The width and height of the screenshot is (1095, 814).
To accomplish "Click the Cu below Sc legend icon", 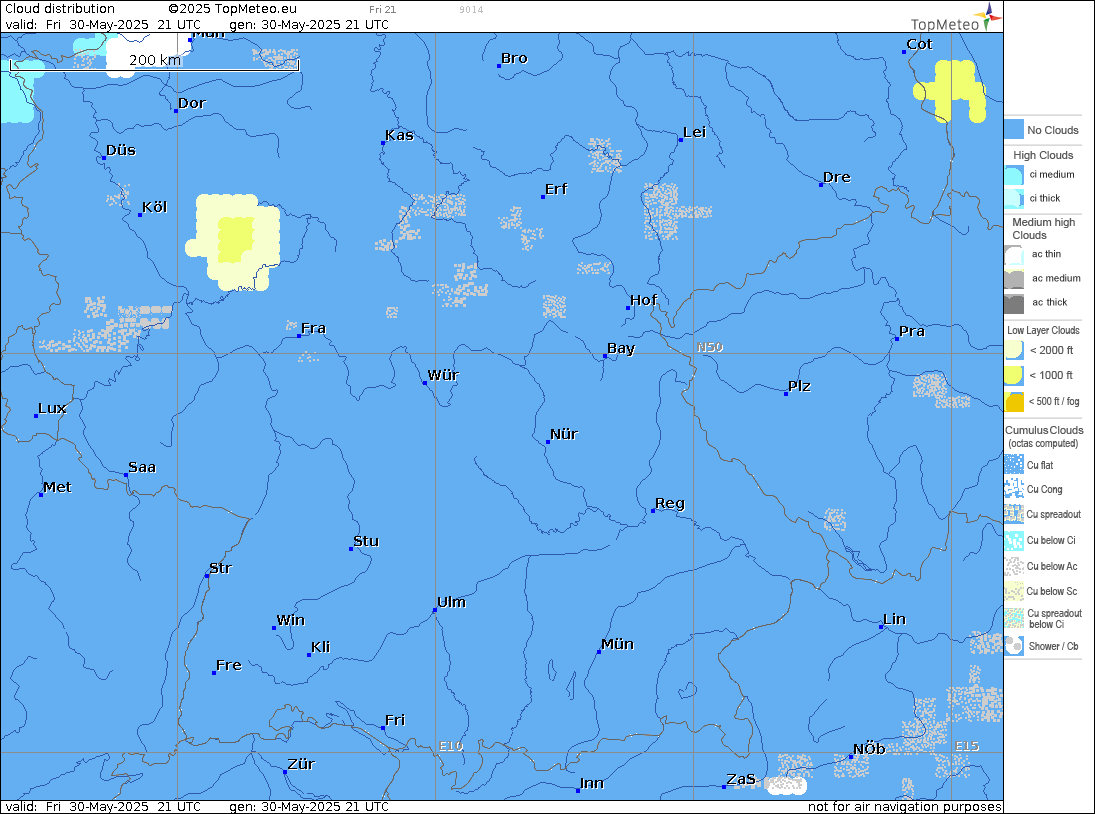I will coord(1014,591).
